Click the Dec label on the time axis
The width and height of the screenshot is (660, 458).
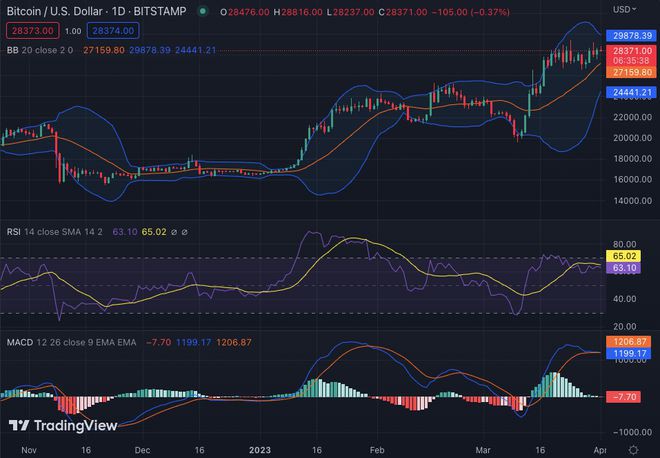click(x=142, y=450)
